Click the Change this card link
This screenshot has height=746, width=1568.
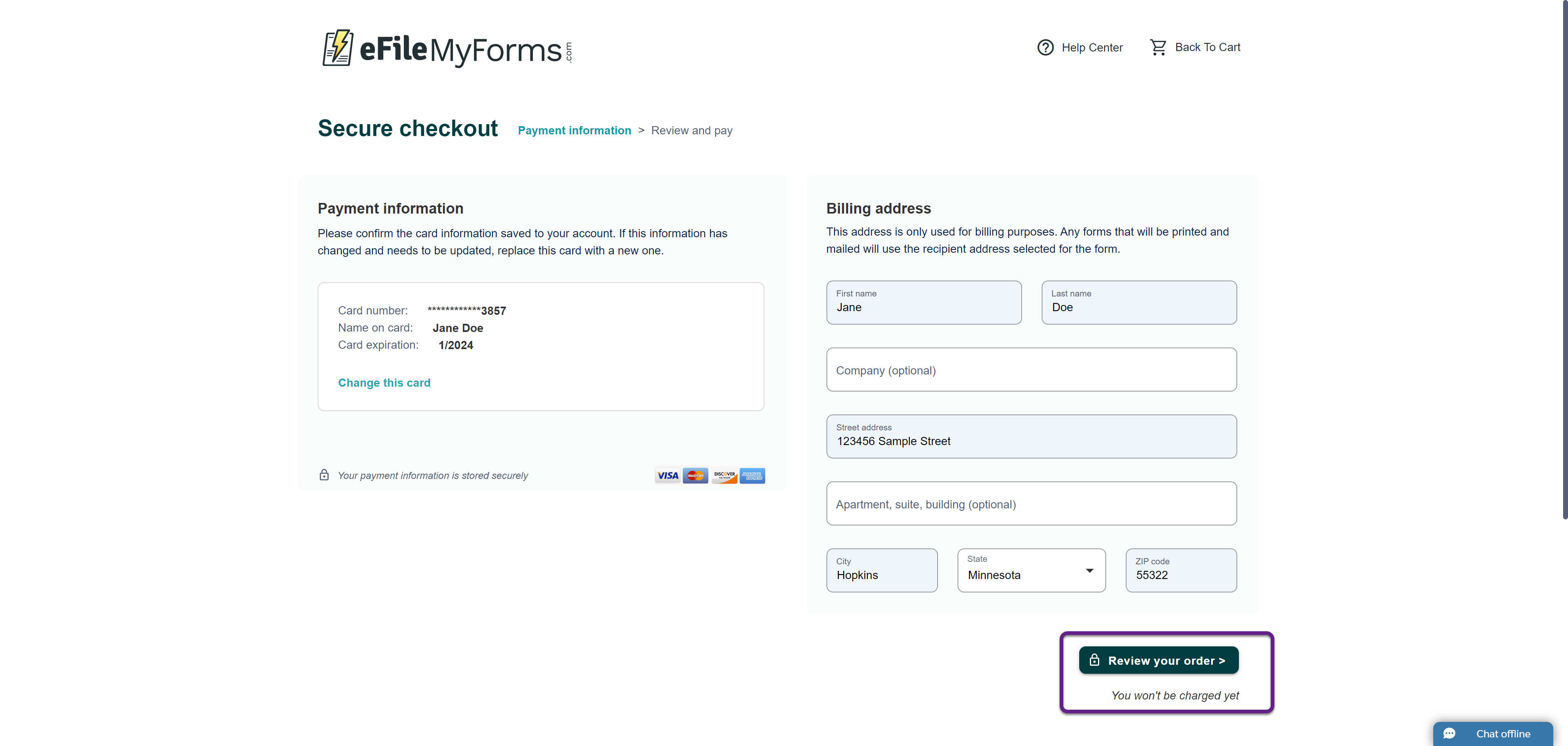click(384, 383)
